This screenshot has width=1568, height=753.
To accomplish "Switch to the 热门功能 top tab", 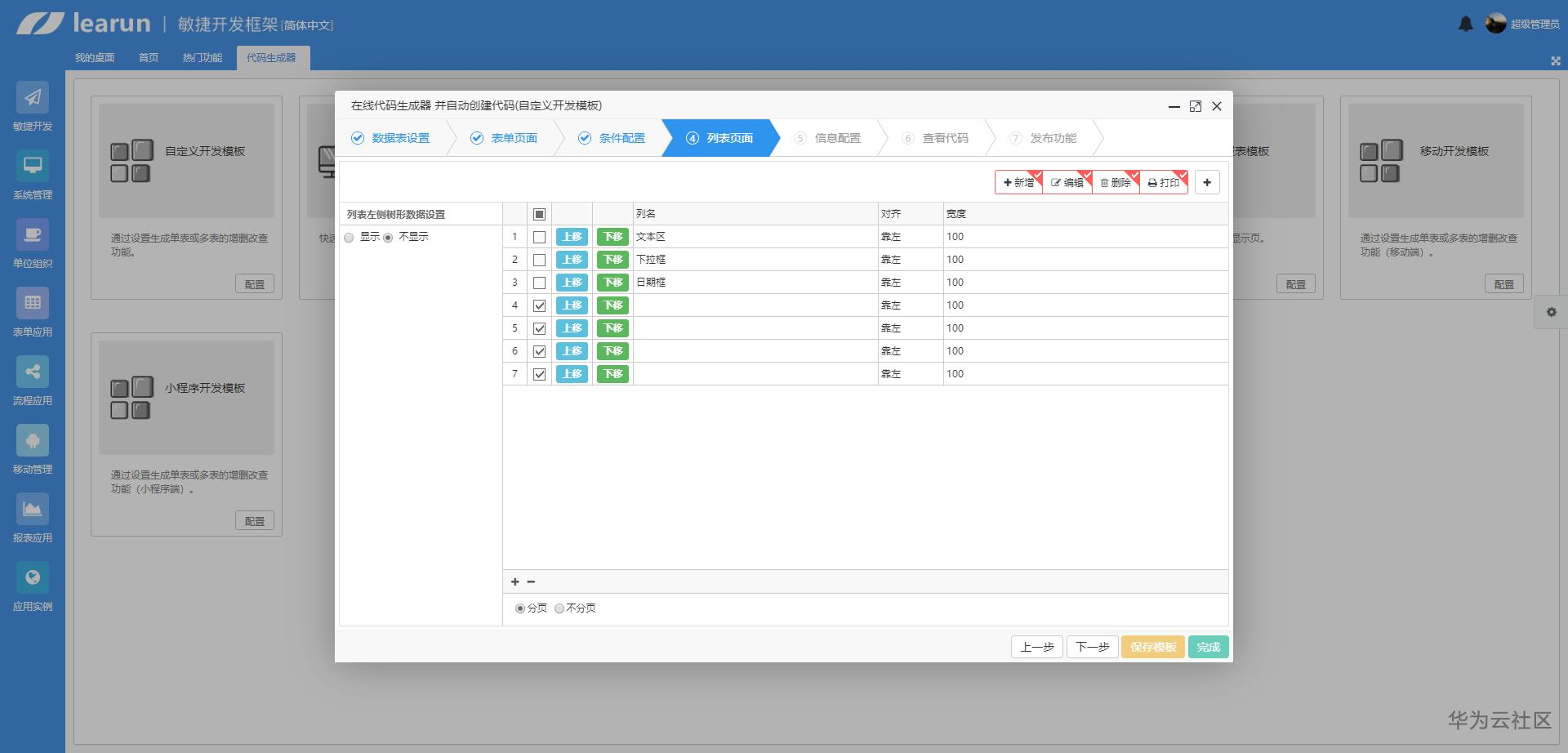I will click(203, 58).
